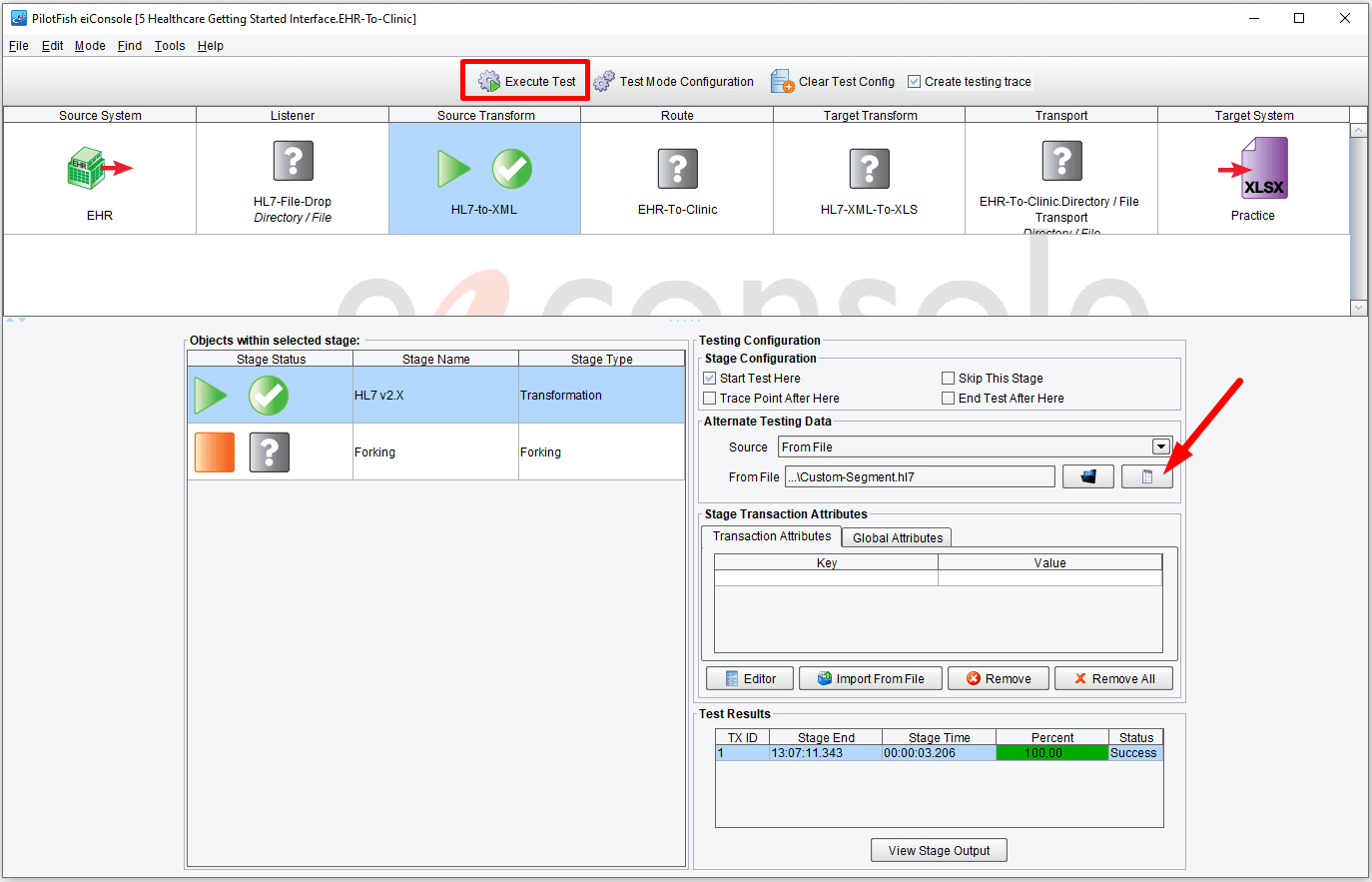Click the Stage Name column header
This screenshot has width=1372, height=882.
pos(436,359)
